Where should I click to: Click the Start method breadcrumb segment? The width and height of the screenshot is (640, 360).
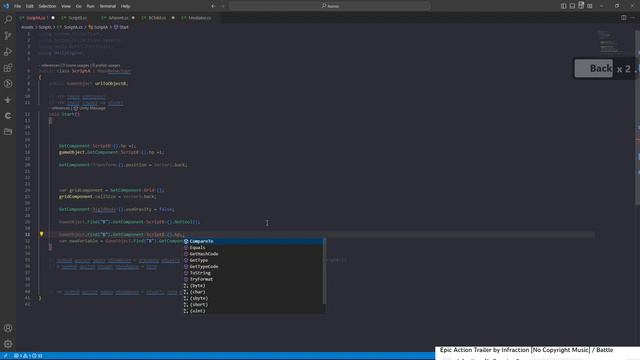coord(124,27)
